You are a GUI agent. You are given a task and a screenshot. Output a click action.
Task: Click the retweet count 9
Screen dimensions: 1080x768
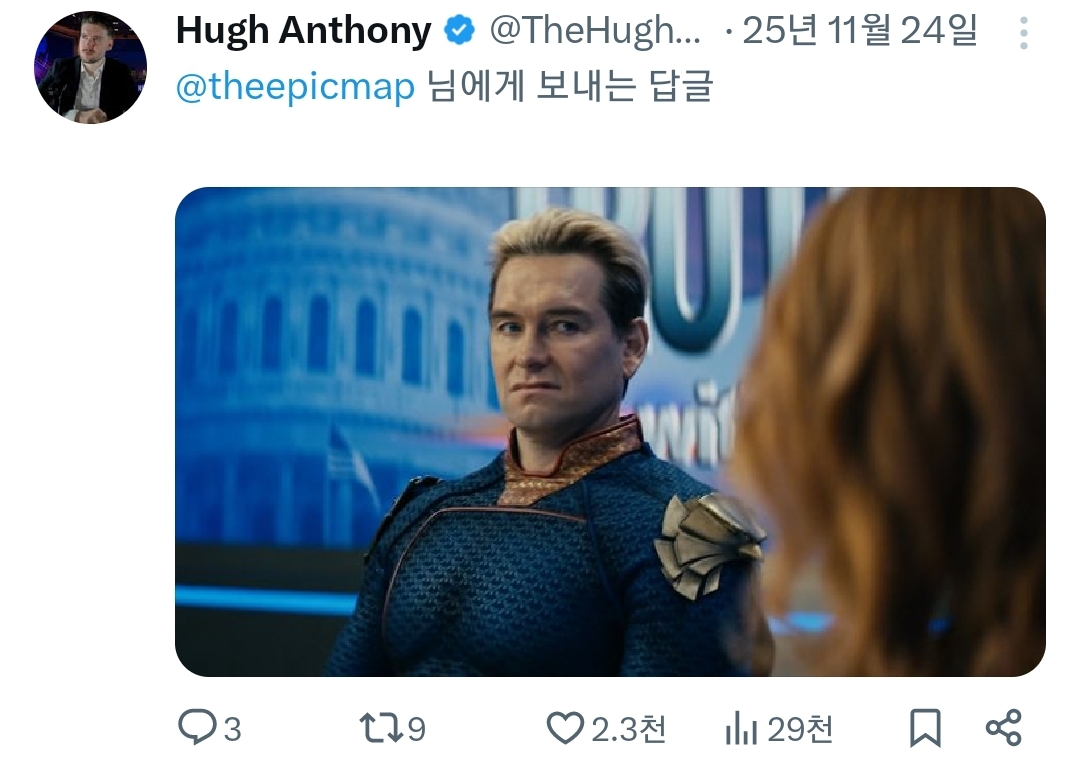416,730
